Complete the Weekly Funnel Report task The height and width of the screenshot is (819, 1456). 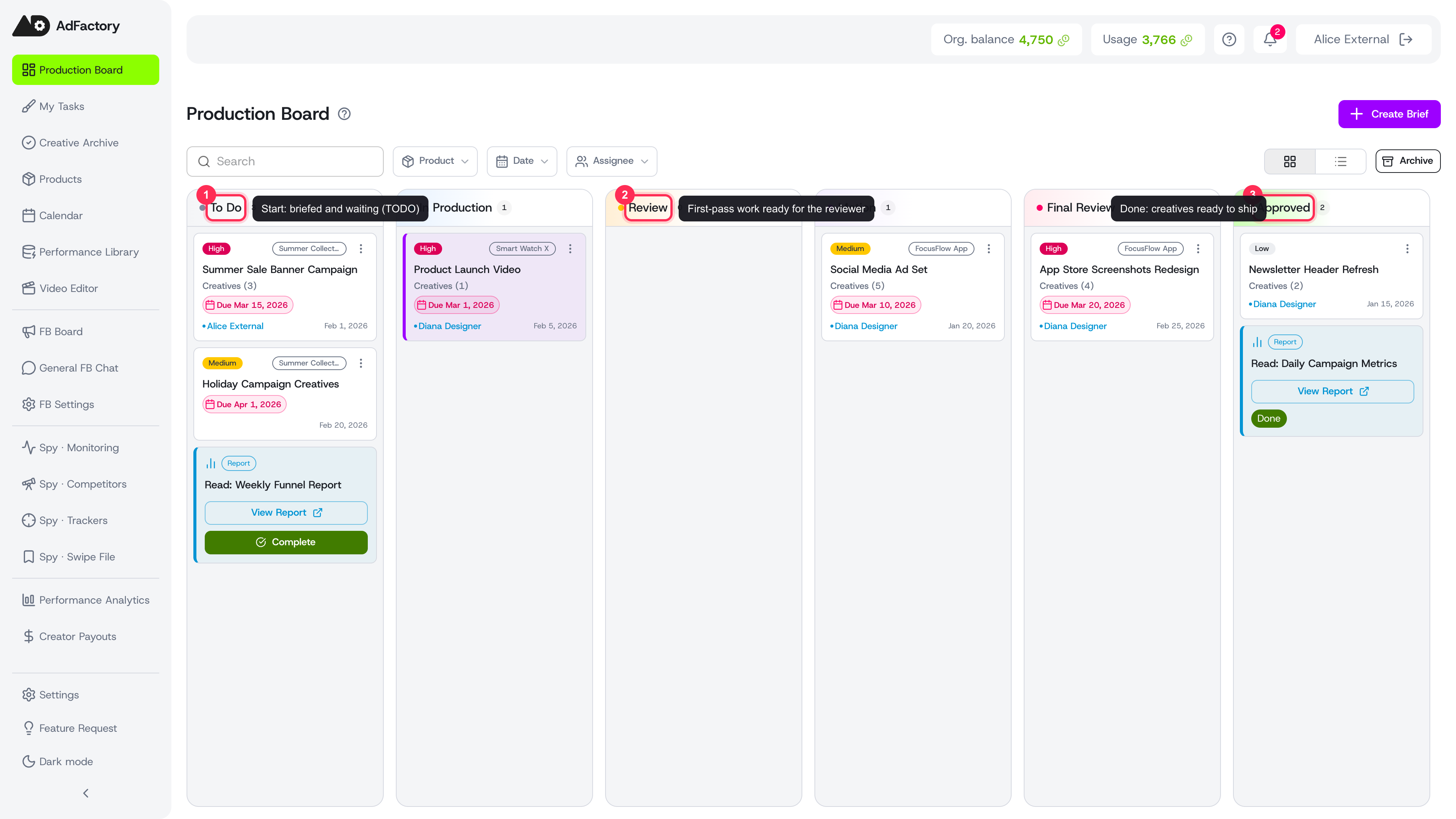point(286,543)
